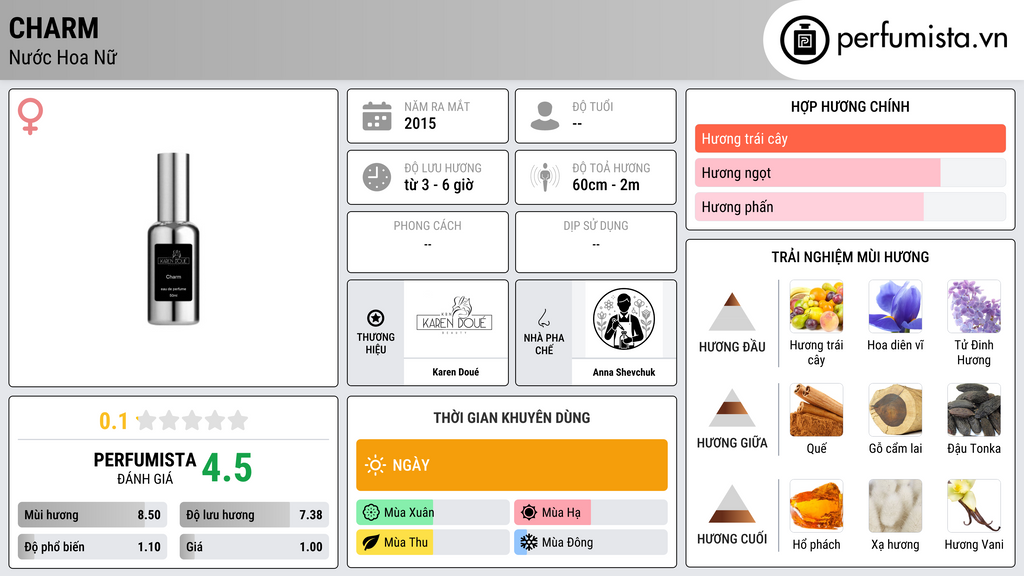Click the sillage icon beside Độ toả hương
This screenshot has width=1024, height=576.
click(545, 177)
